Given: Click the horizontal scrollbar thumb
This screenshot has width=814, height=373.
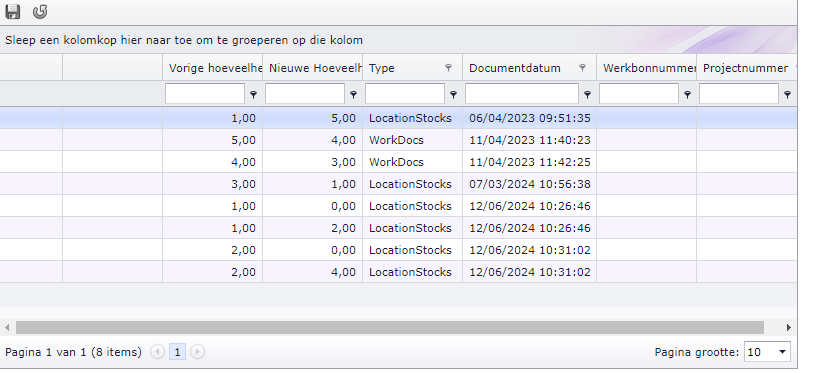Looking at the screenshot, I should point(390,327).
